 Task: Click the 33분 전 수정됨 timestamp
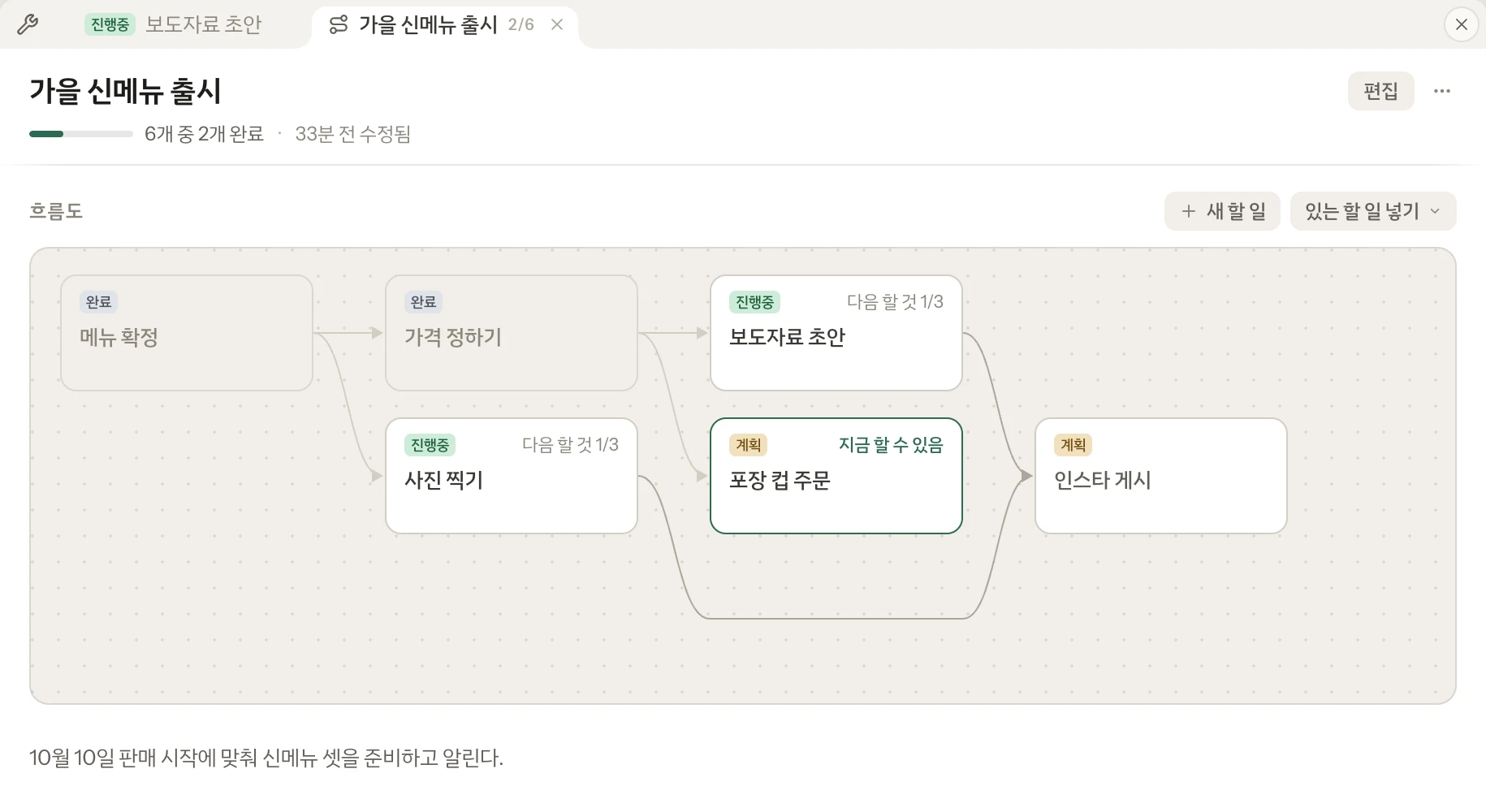pos(352,134)
